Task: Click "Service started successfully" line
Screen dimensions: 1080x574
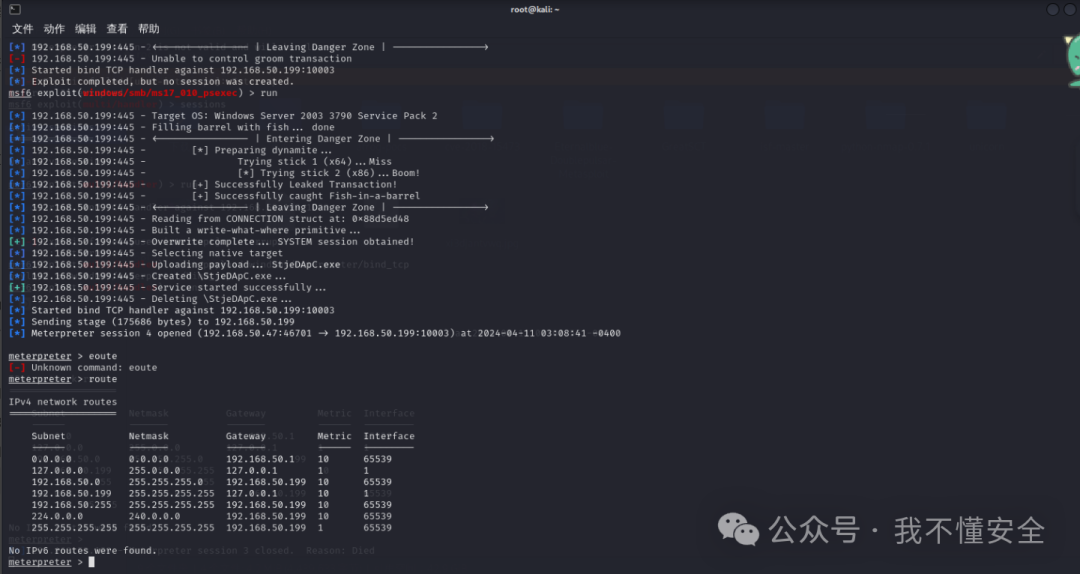Action: click(x=168, y=287)
